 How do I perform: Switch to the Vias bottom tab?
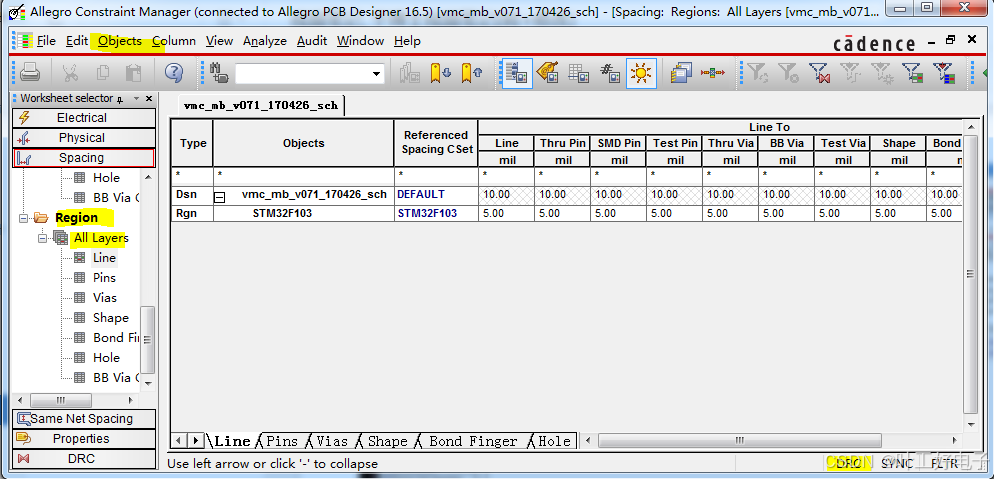tap(332, 441)
